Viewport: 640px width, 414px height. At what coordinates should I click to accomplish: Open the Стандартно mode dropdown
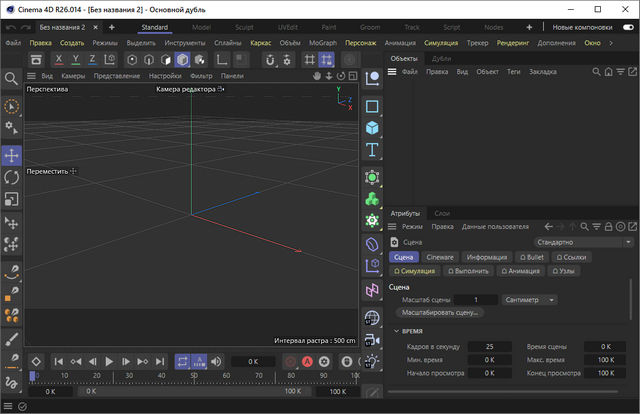pos(585,242)
